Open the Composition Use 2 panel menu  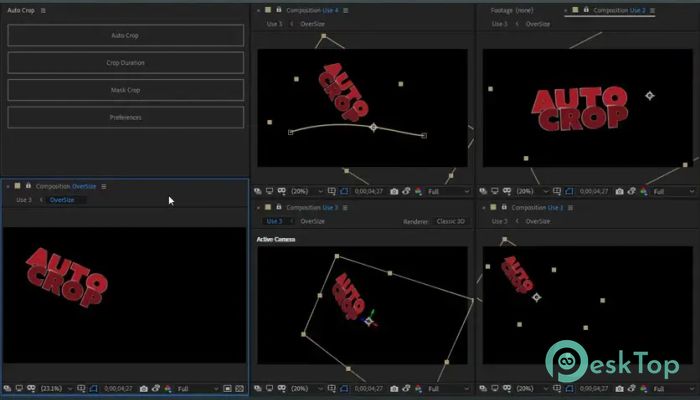652,10
